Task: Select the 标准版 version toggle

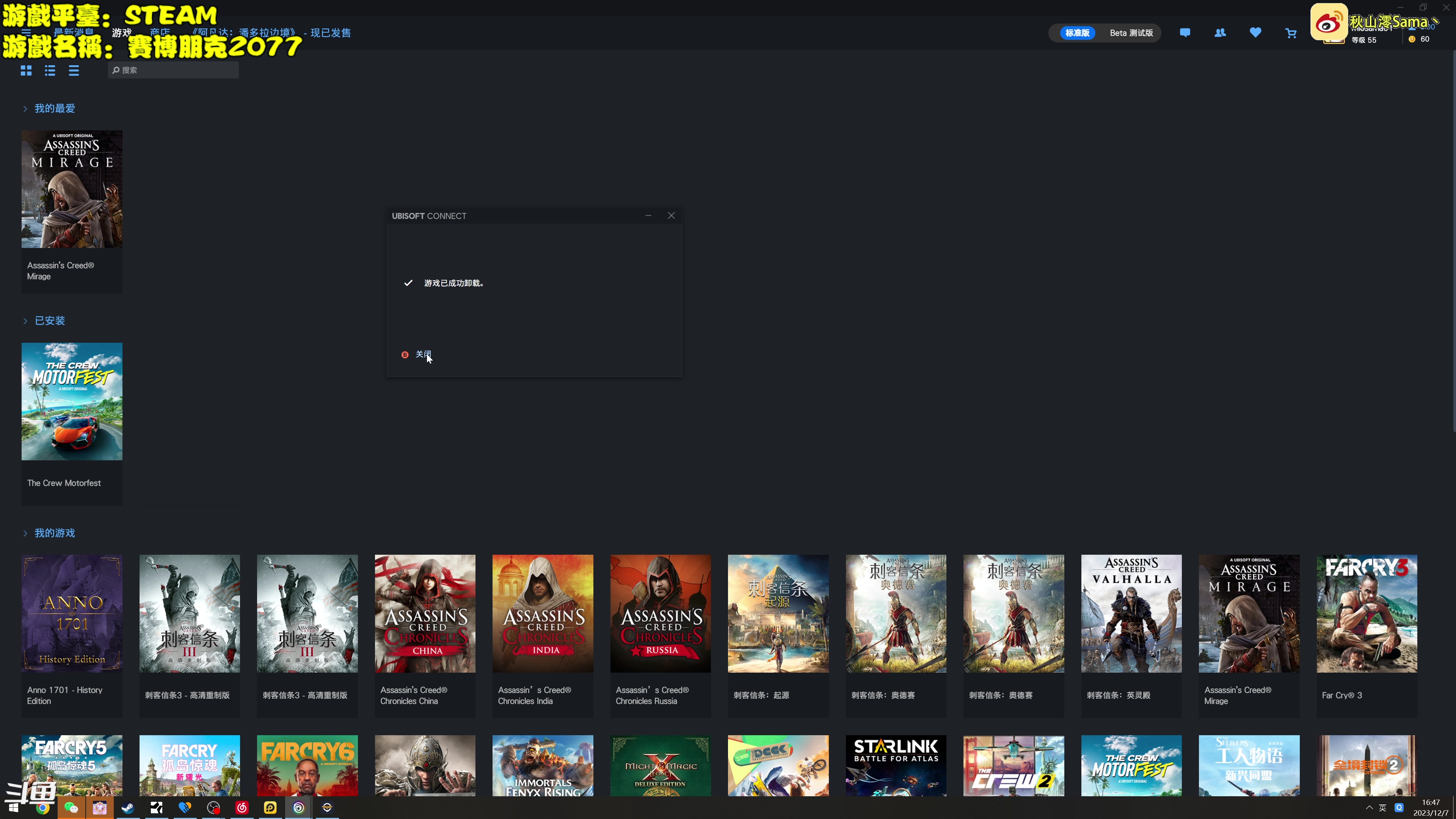Action: tap(1077, 33)
